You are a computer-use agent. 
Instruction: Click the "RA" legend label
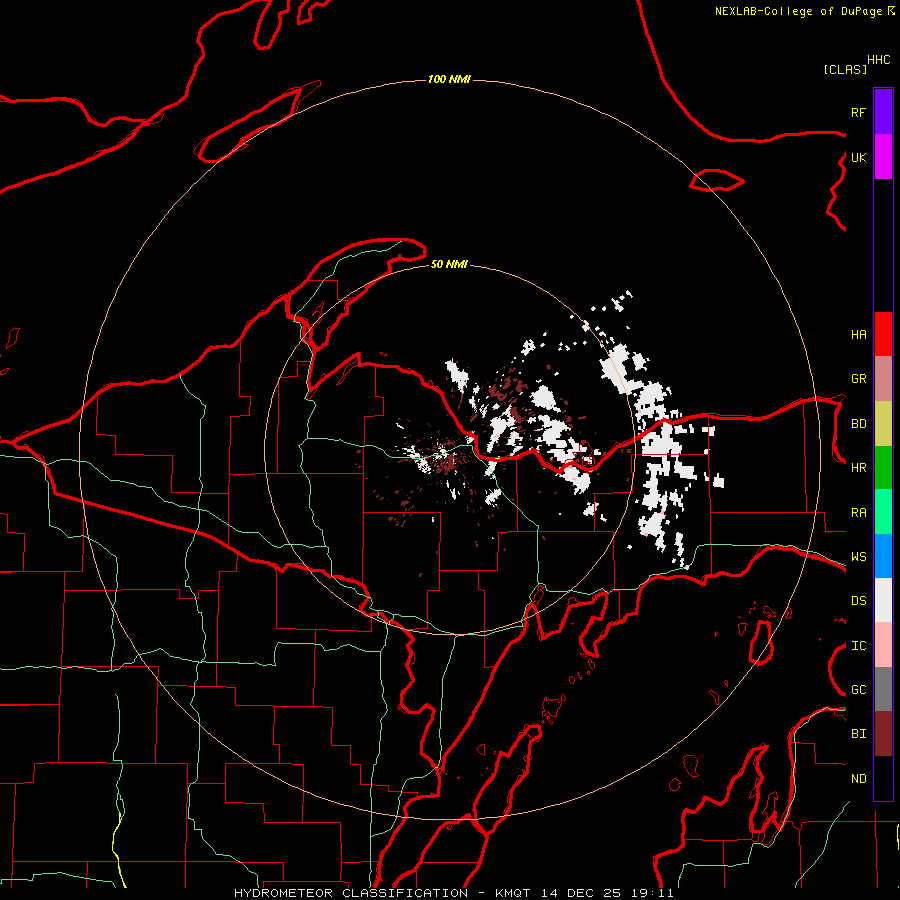pos(858,513)
